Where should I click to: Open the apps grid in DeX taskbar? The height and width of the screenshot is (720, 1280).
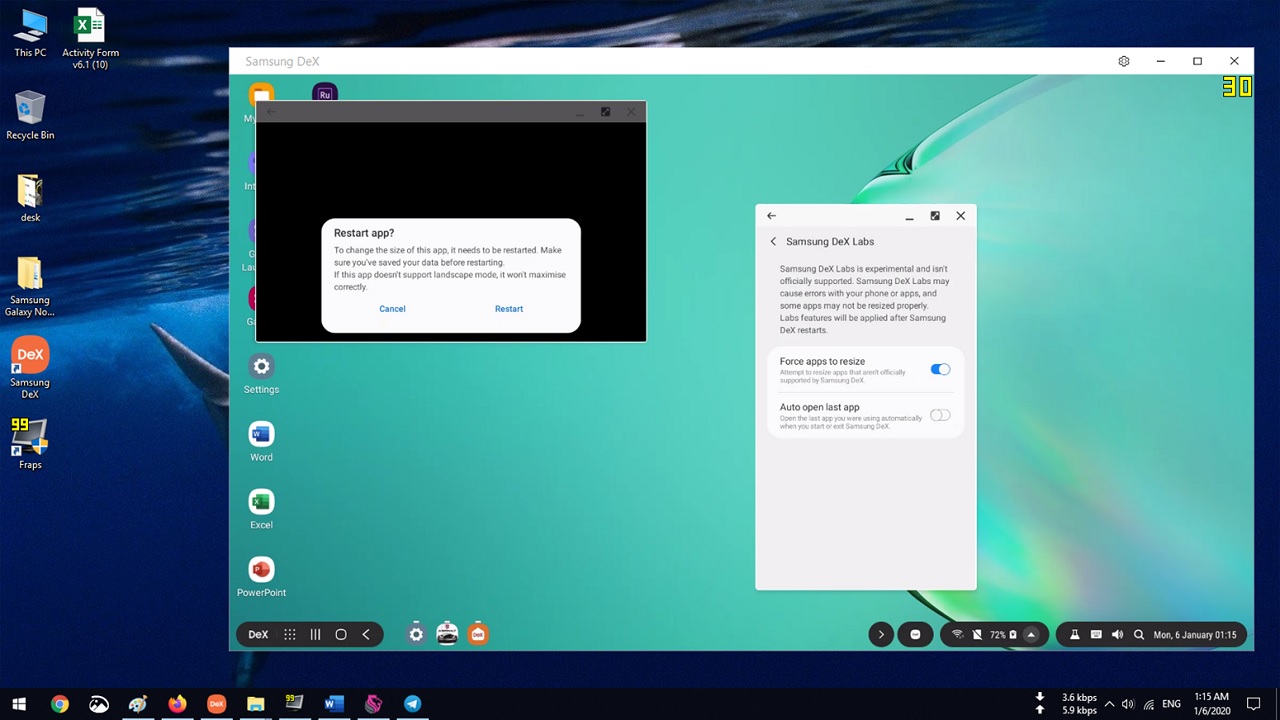[x=290, y=634]
